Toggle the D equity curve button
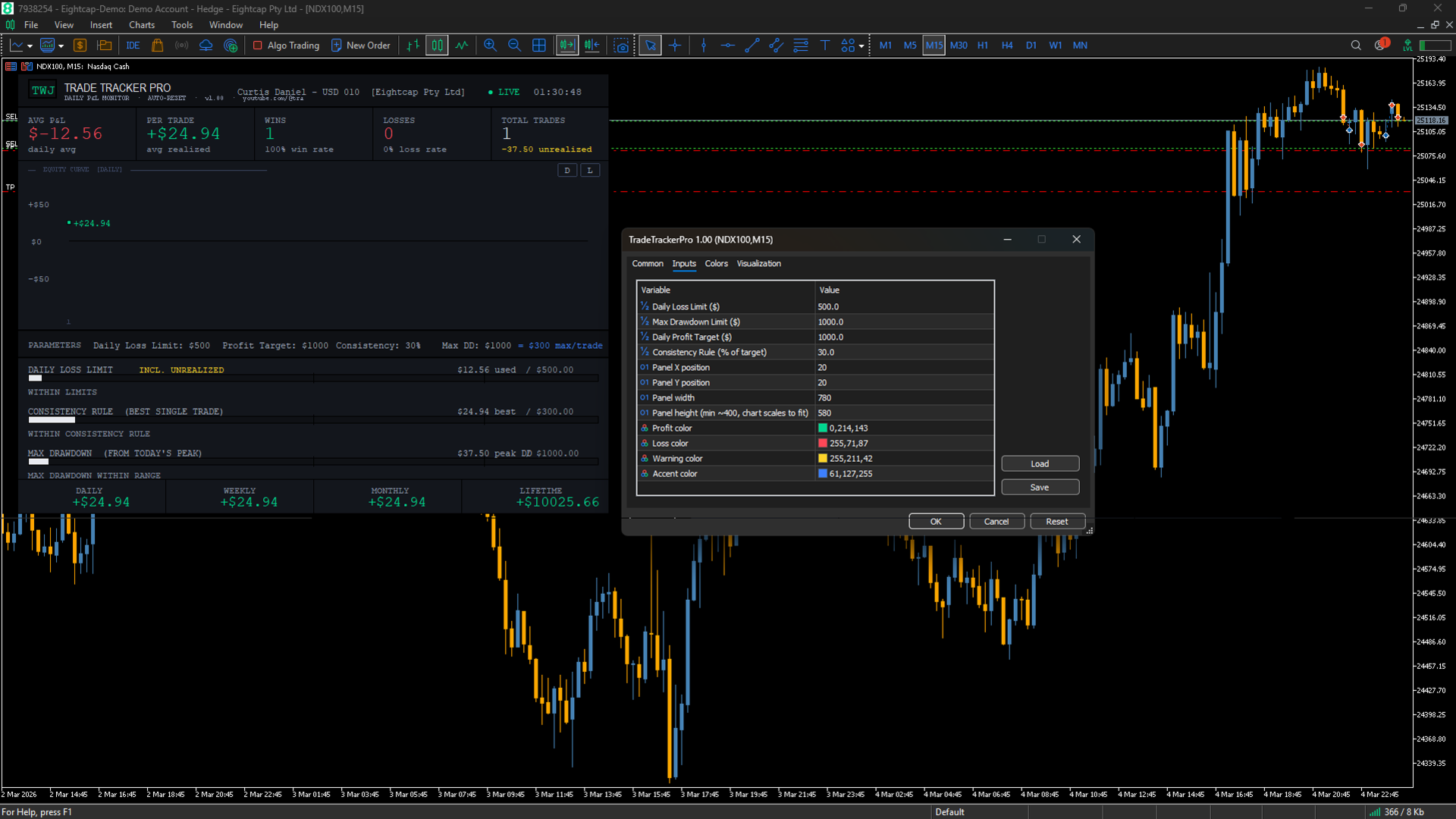The image size is (1456, 819). [566, 170]
